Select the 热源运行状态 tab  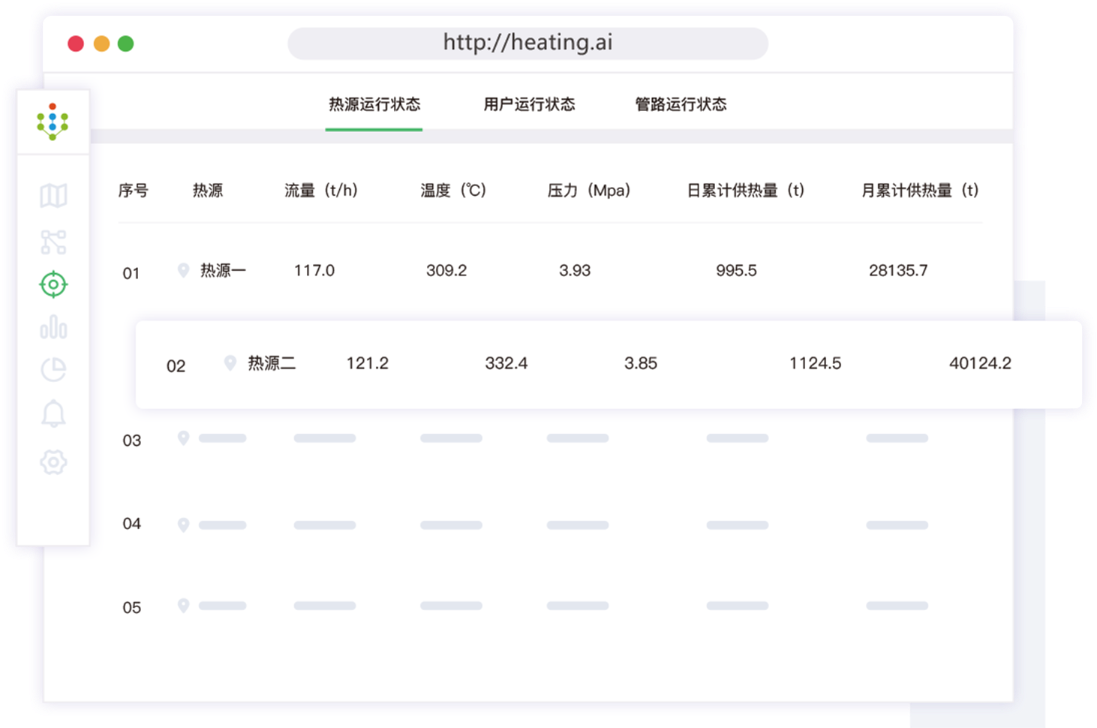coord(374,104)
